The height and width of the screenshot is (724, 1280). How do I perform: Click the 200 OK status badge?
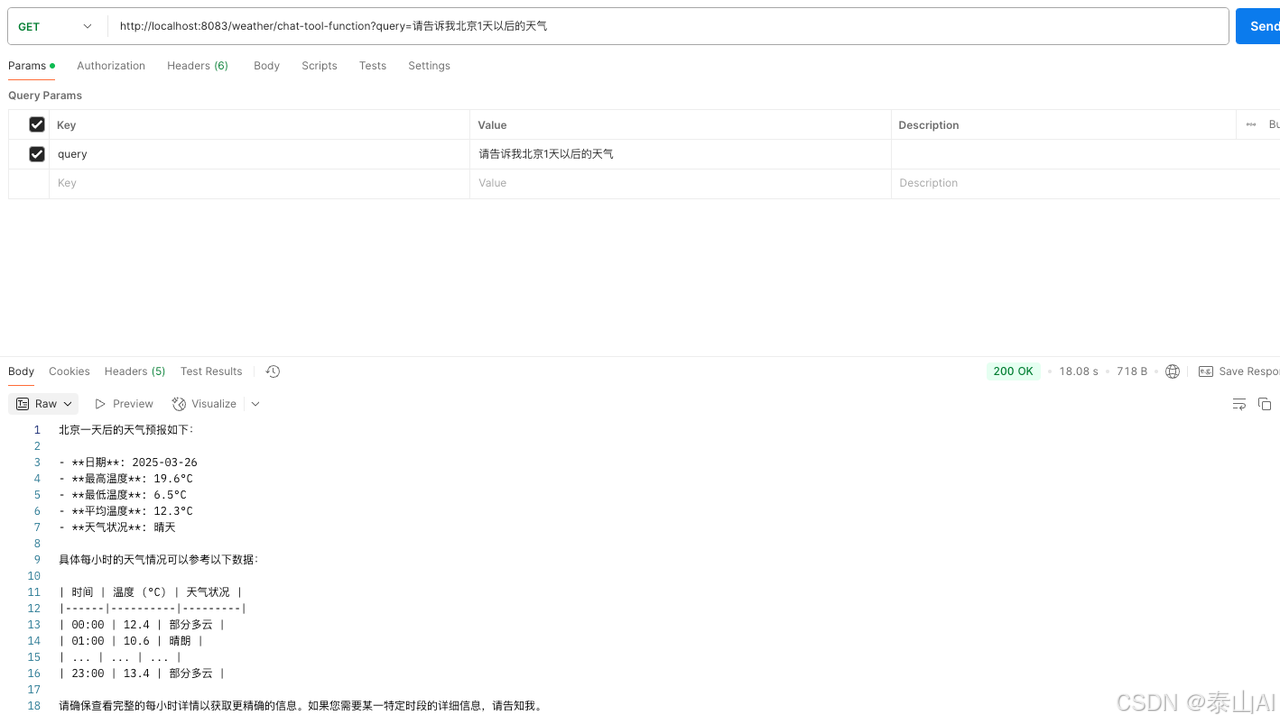tap(1013, 371)
